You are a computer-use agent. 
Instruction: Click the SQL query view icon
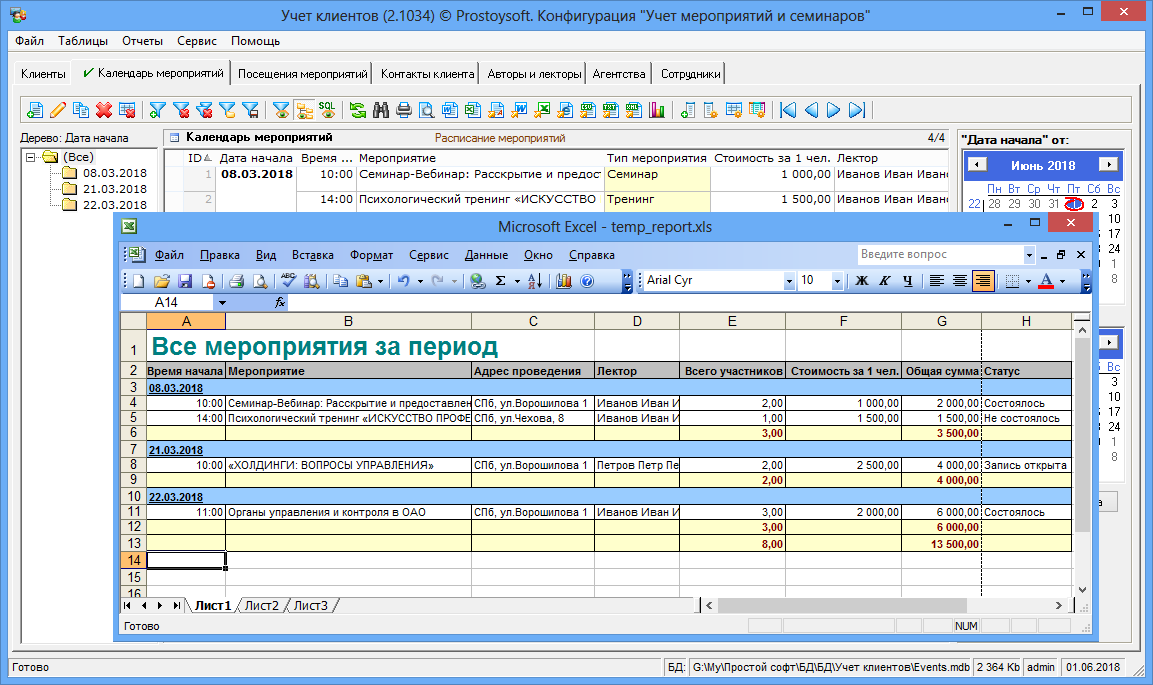click(x=327, y=110)
